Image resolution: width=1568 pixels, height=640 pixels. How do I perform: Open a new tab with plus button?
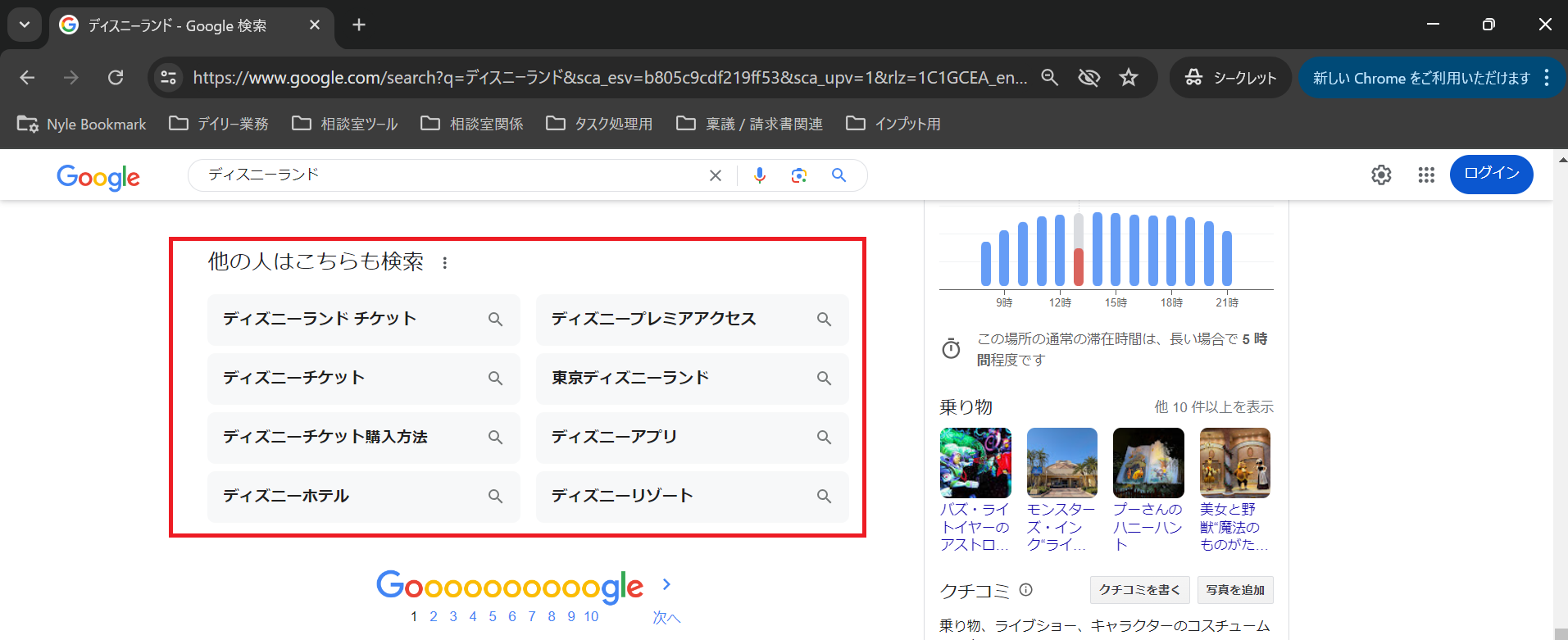[x=359, y=25]
